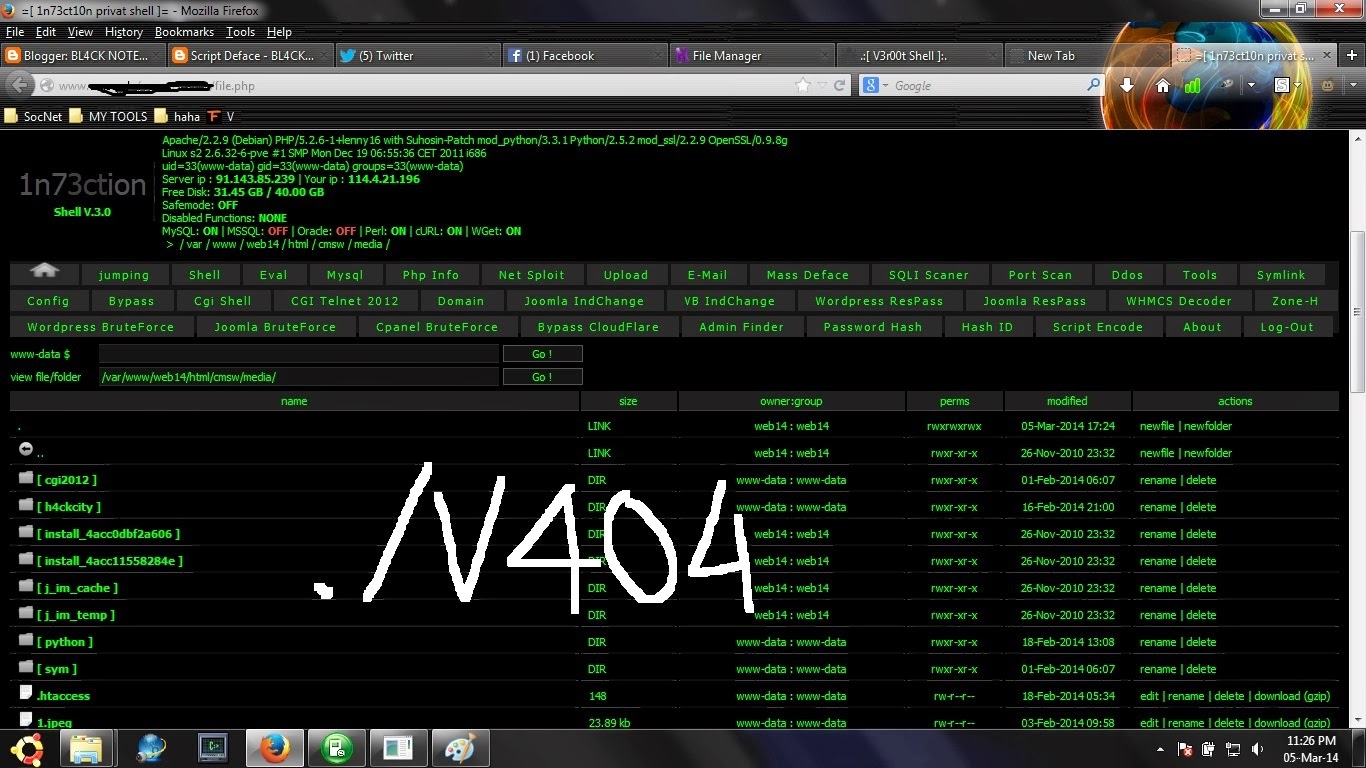The image size is (1366, 768).
Task: Launch Firefox from the taskbar icon
Action: click(x=274, y=748)
